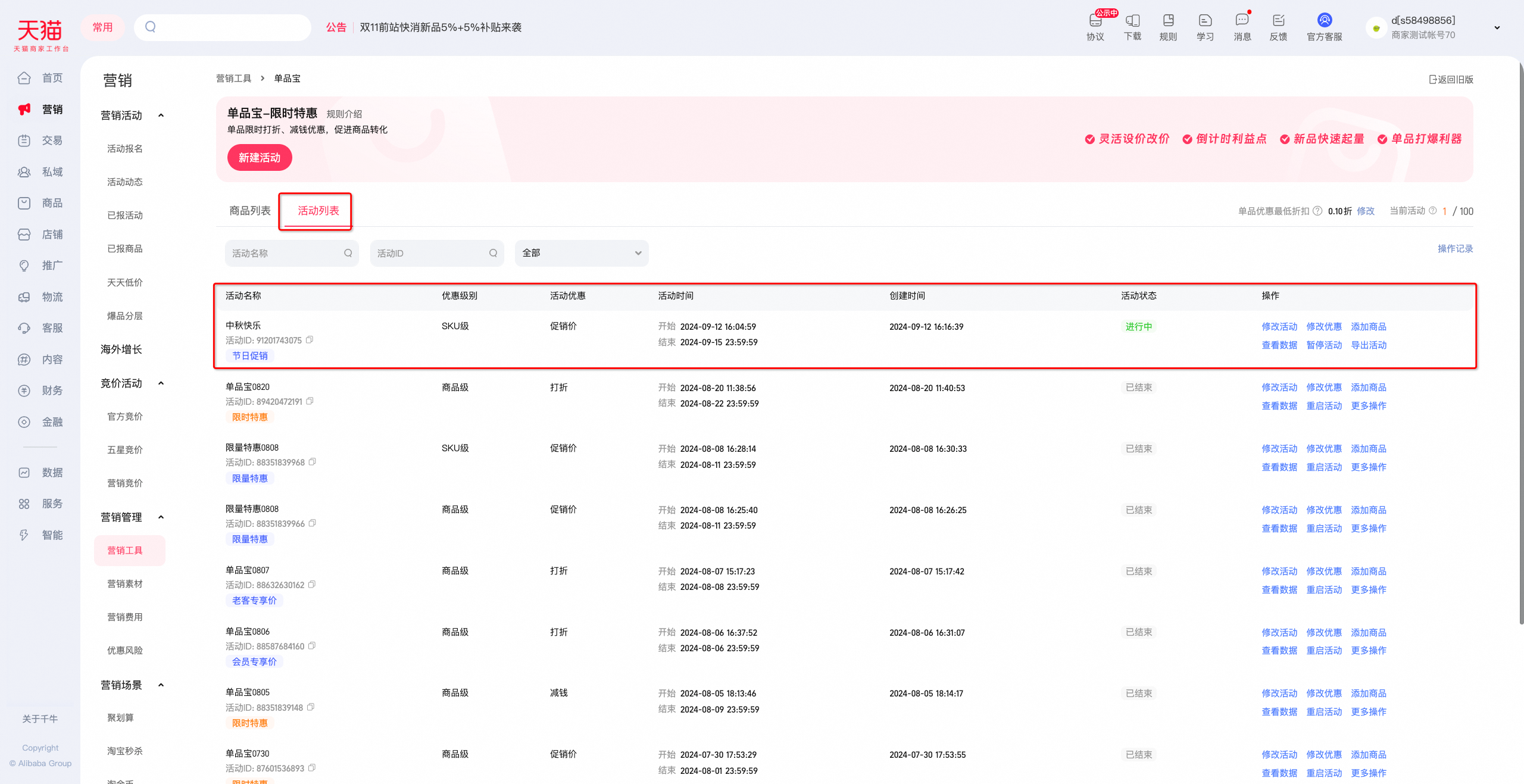This screenshot has height=784, width=1524.
Task: Open 推广 promotion section in sidebar
Action: [40, 266]
